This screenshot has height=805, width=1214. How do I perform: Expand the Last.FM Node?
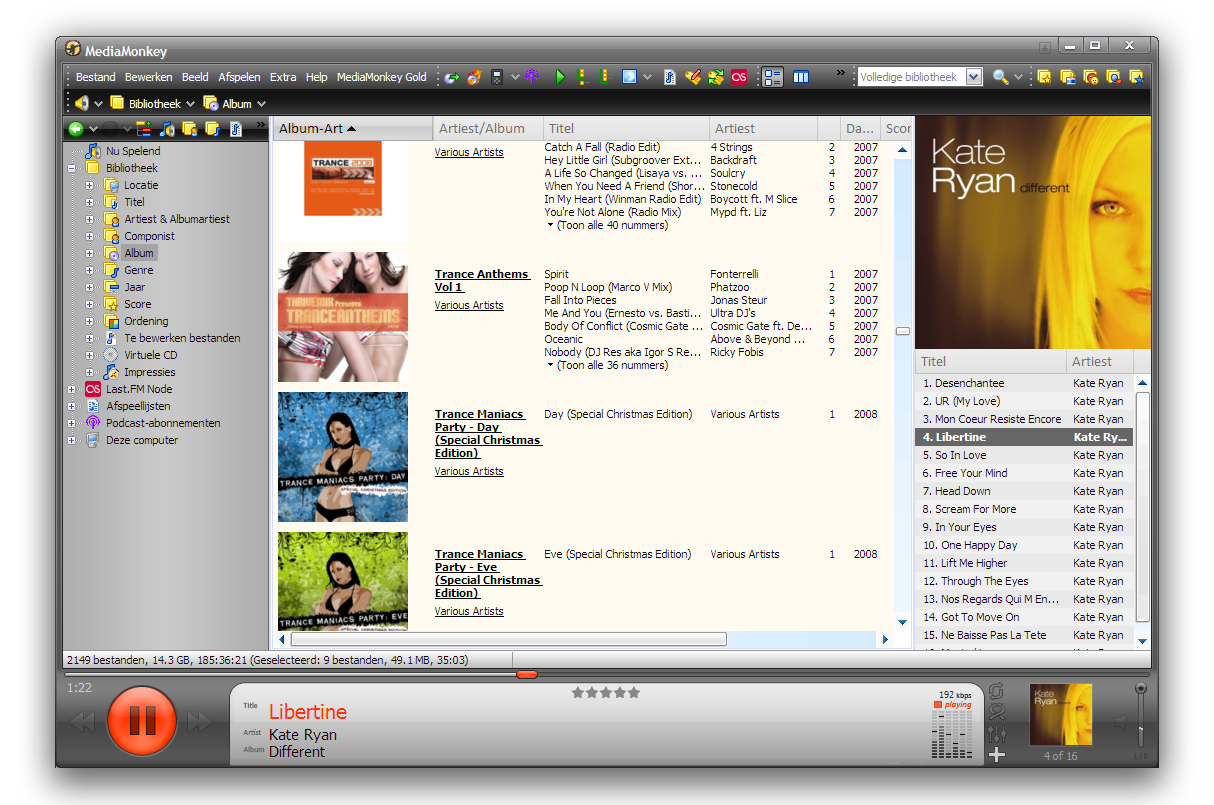click(x=72, y=389)
